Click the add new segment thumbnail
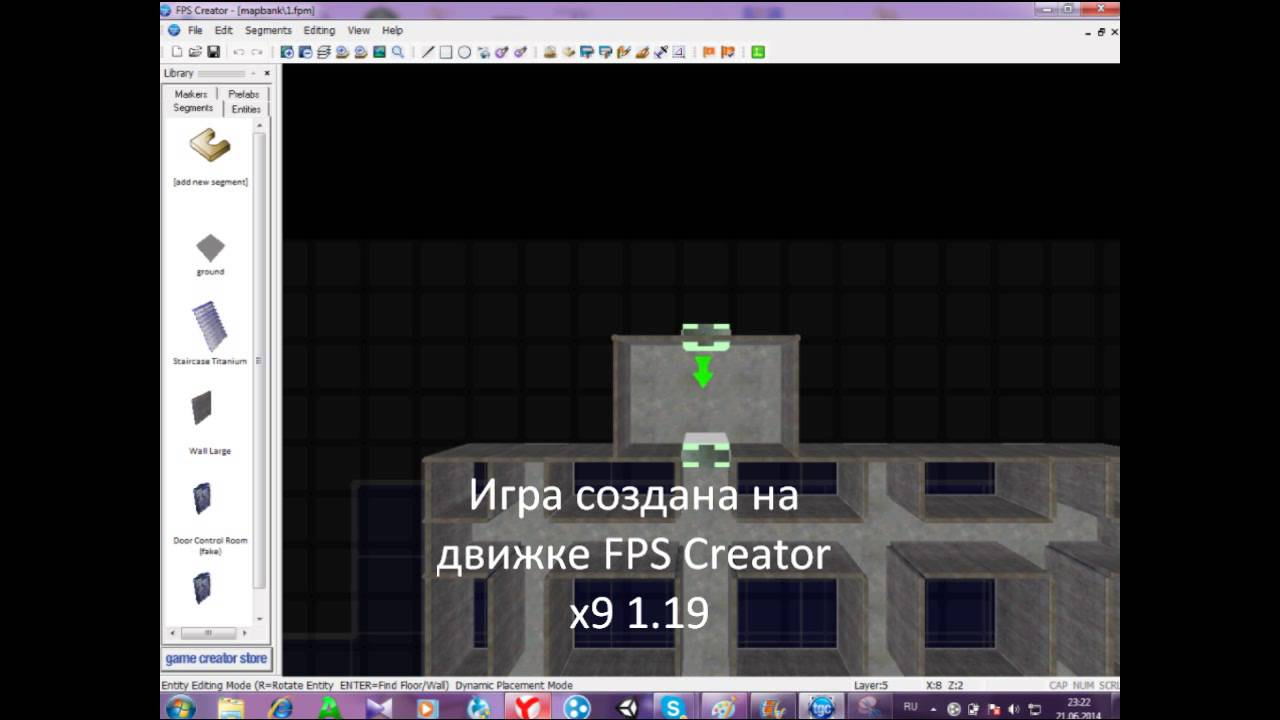1280x720 pixels. coord(210,146)
